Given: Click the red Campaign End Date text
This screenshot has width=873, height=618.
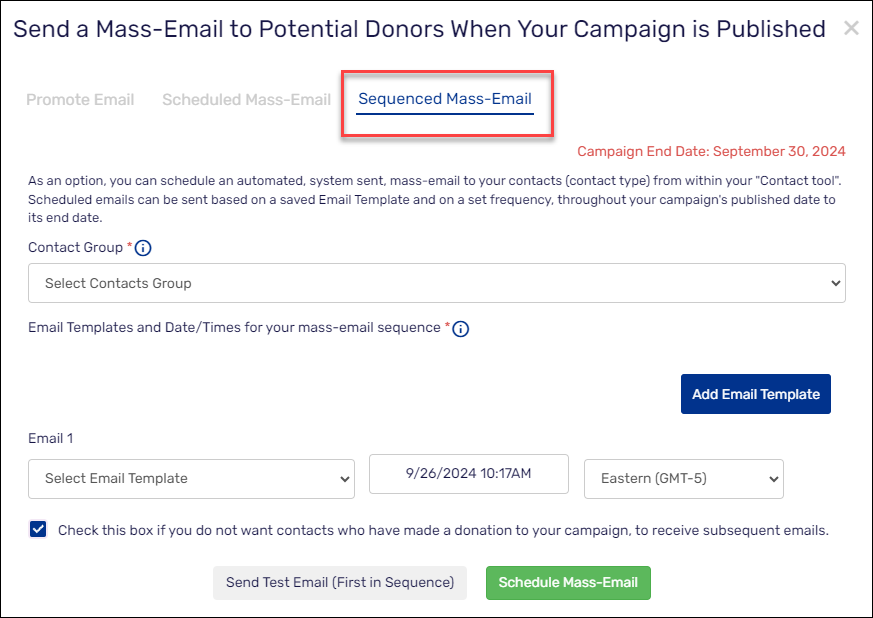Looking at the screenshot, I should (711, 151).
